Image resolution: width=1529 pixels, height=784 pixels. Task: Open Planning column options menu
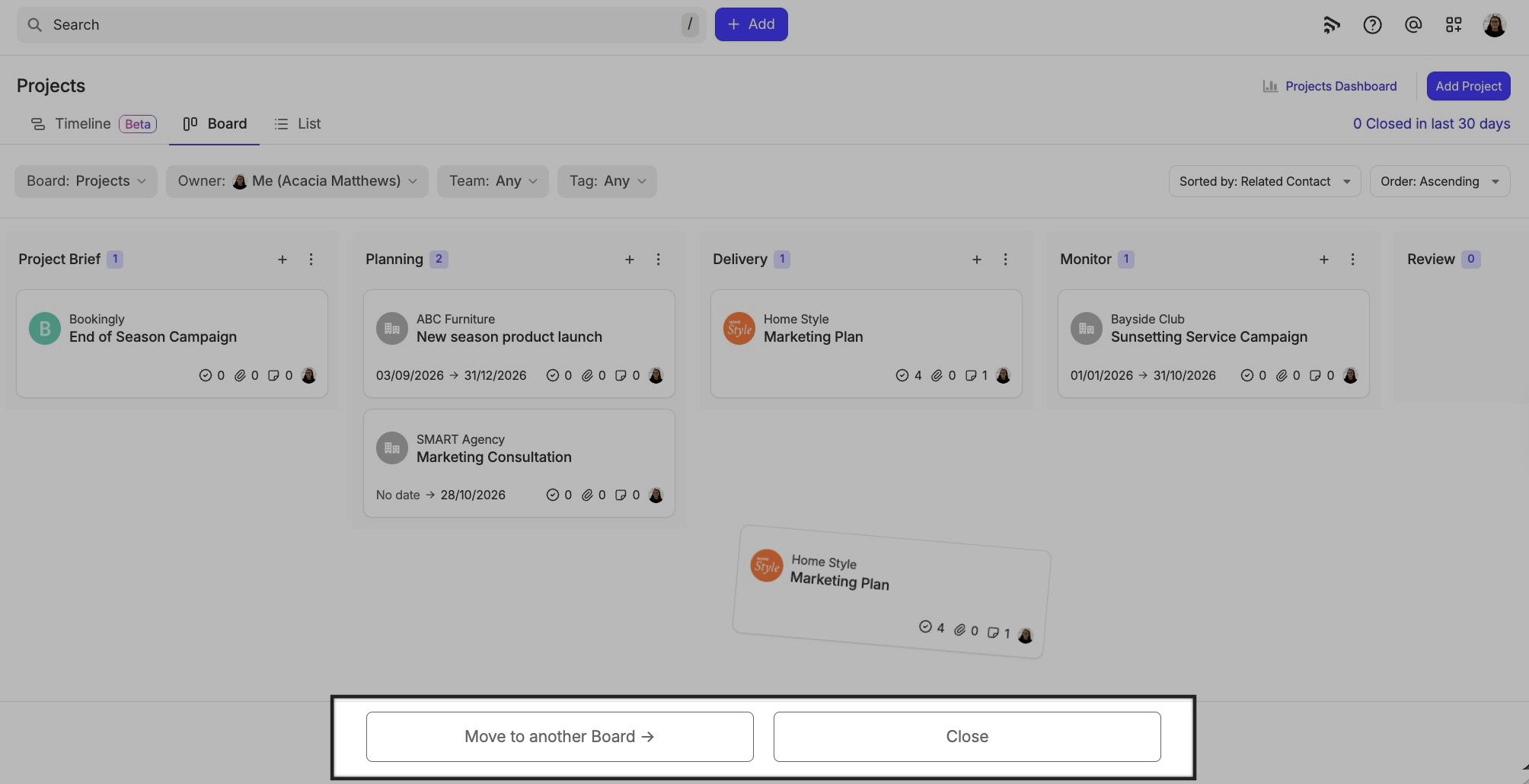click(658, 260)
